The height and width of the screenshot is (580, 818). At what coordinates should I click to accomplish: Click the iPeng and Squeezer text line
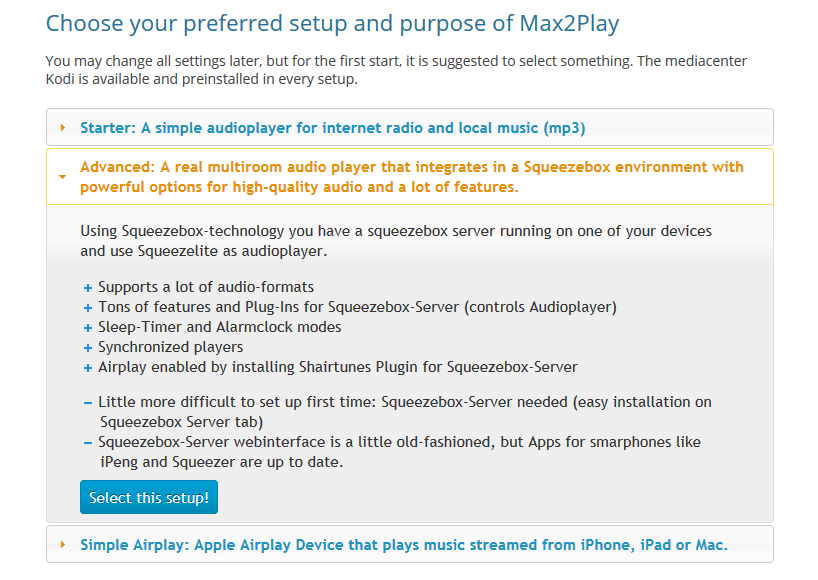click(x=222, y=462)
